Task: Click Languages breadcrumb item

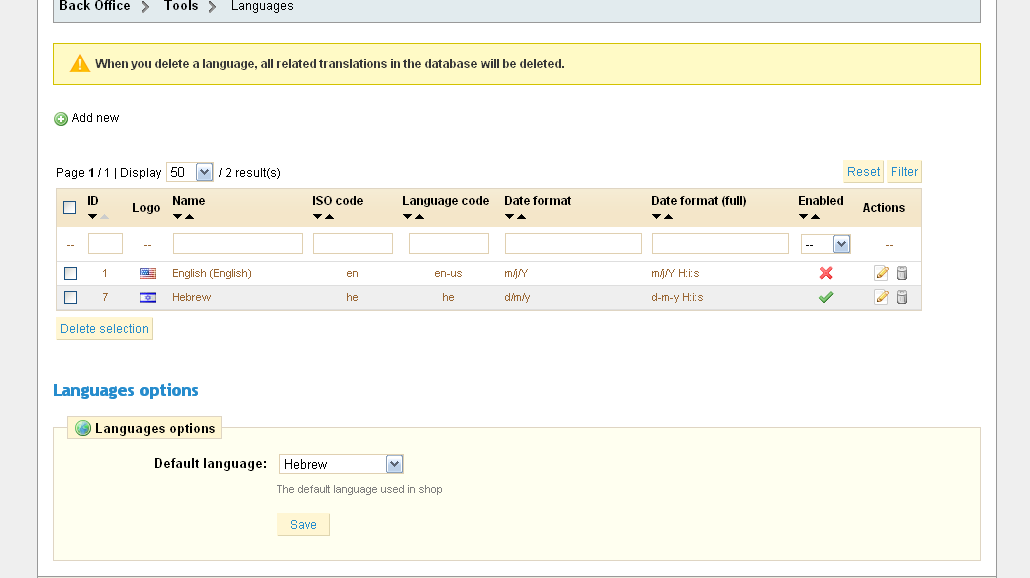Action: [262, 6]
